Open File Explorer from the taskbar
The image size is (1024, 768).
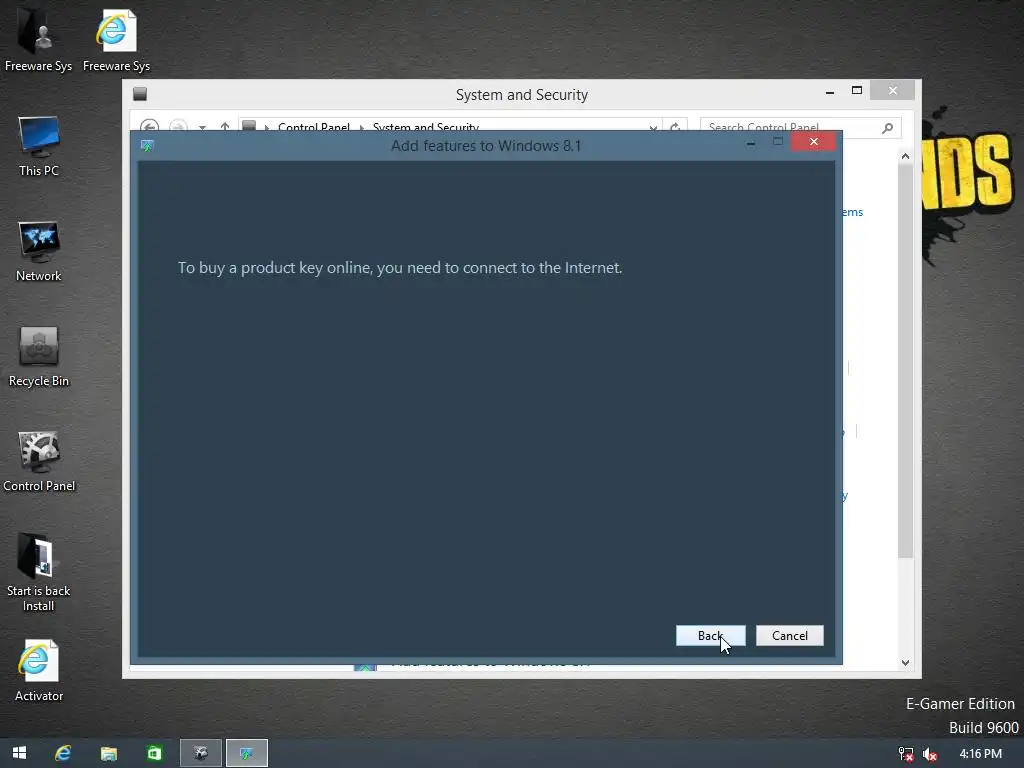pyautogui.click(x=108, y=753)
